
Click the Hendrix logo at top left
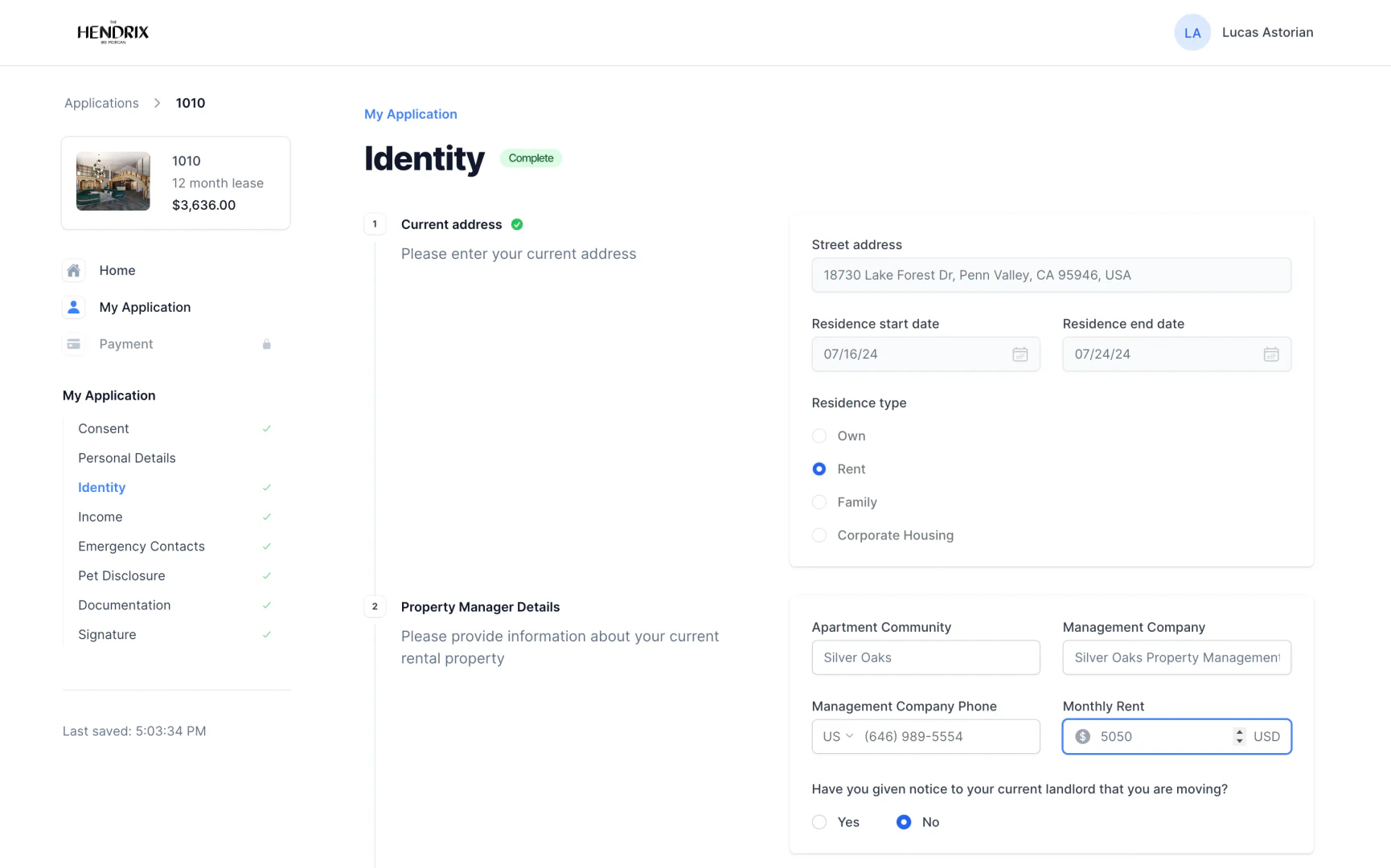[113, 31]
